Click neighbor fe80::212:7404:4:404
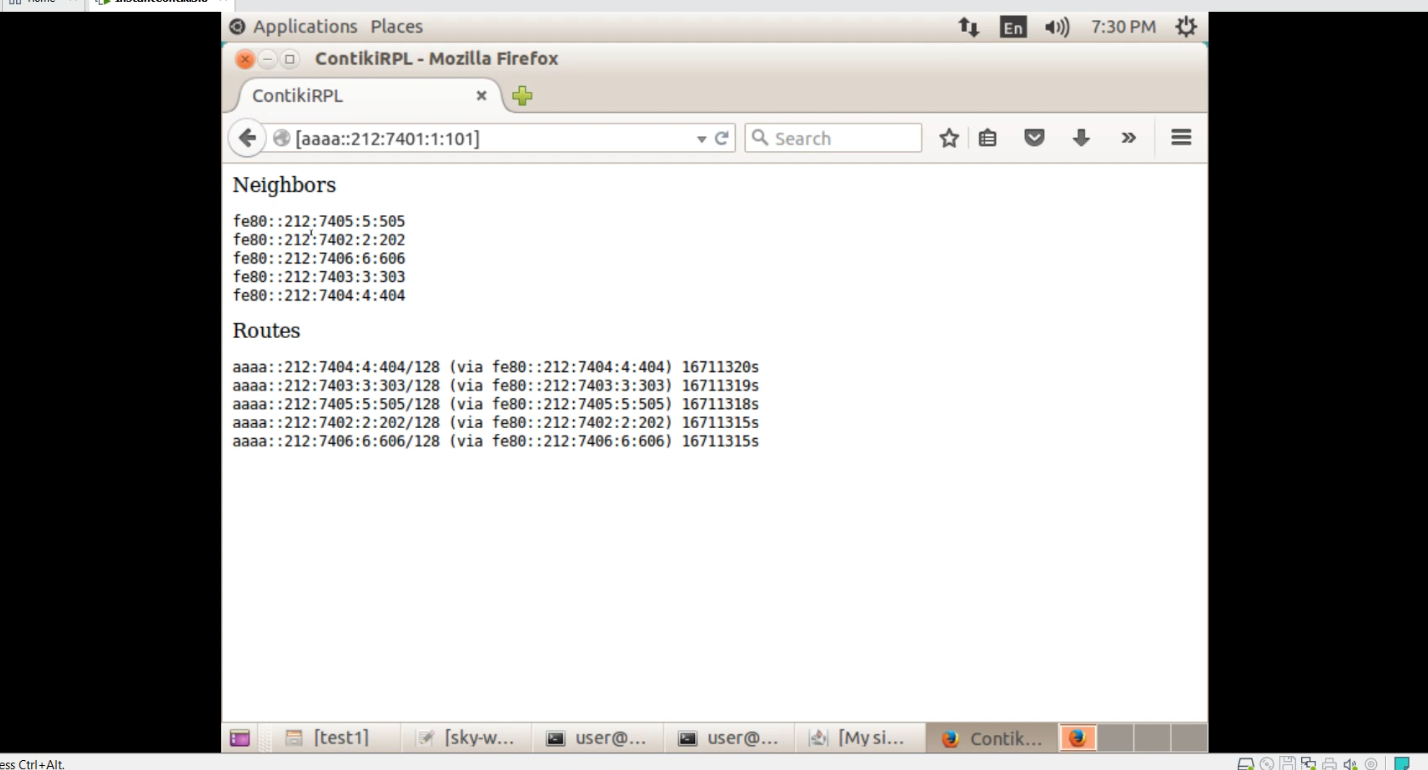 [319, 296]
